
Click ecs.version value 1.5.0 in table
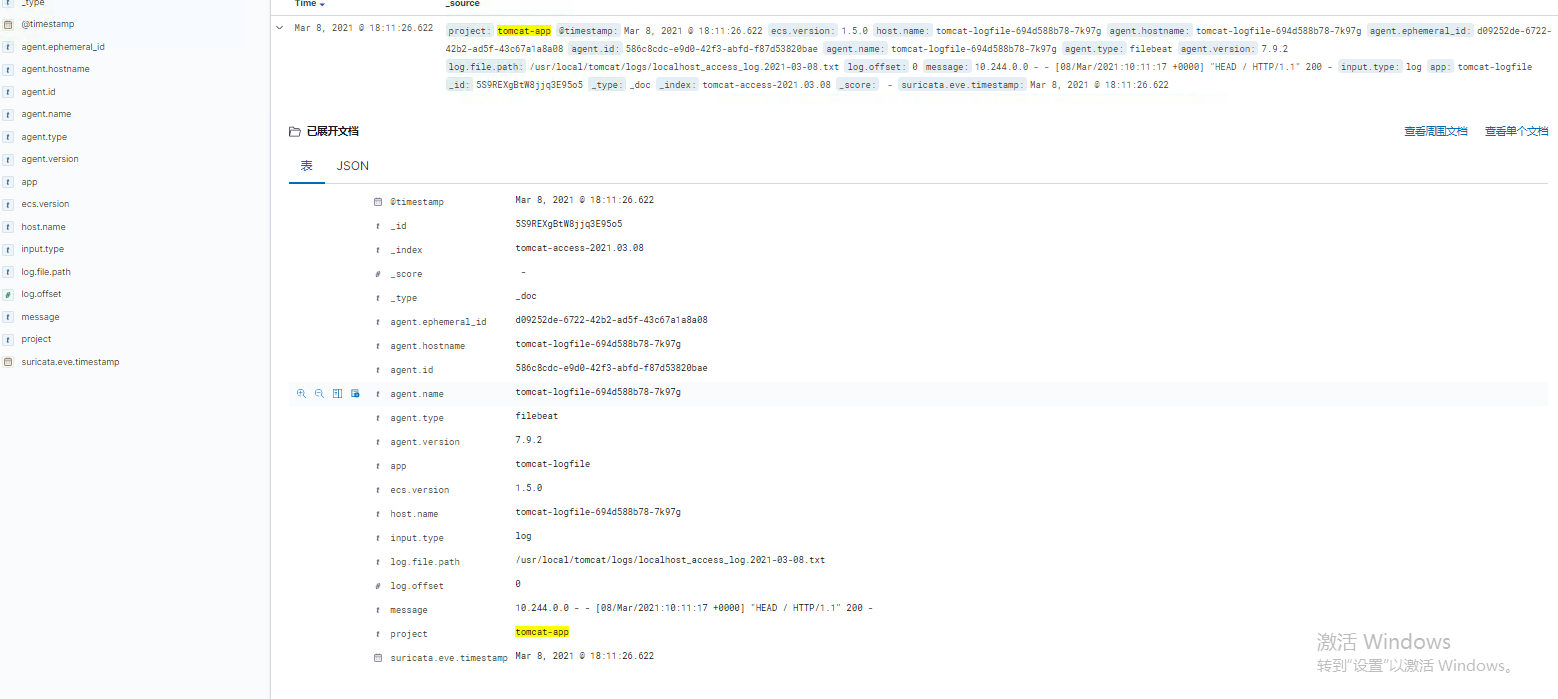[x=529, y=488]
